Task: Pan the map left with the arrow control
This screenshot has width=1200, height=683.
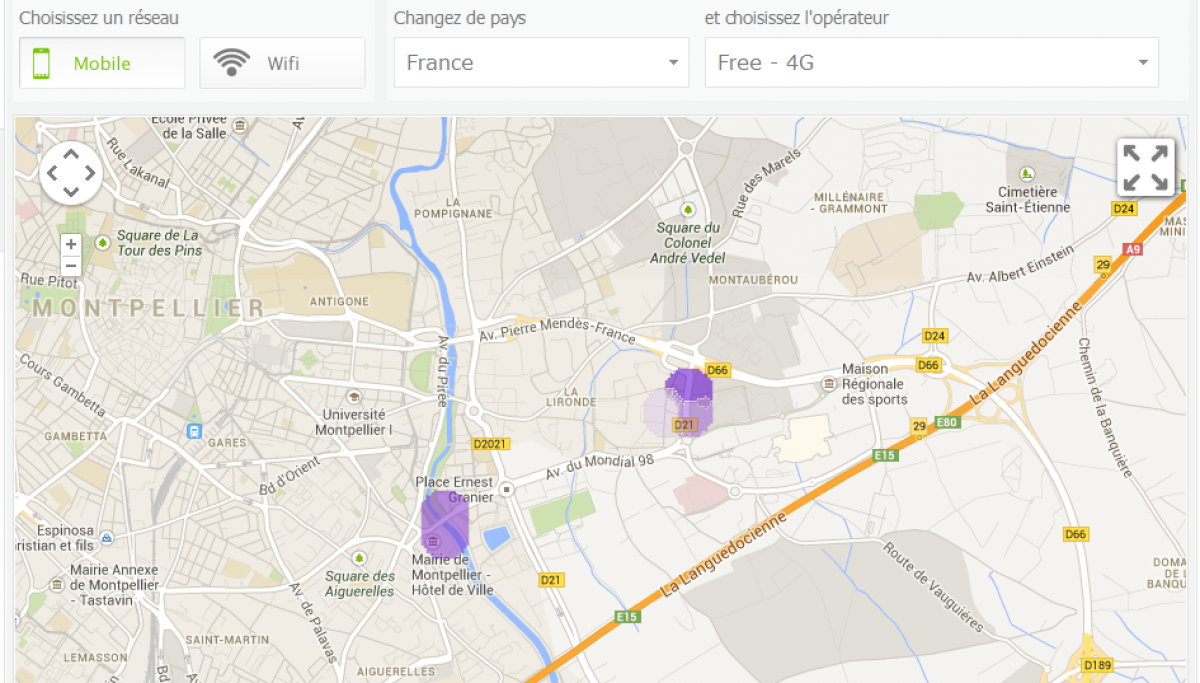Action: tap(51, 173)
